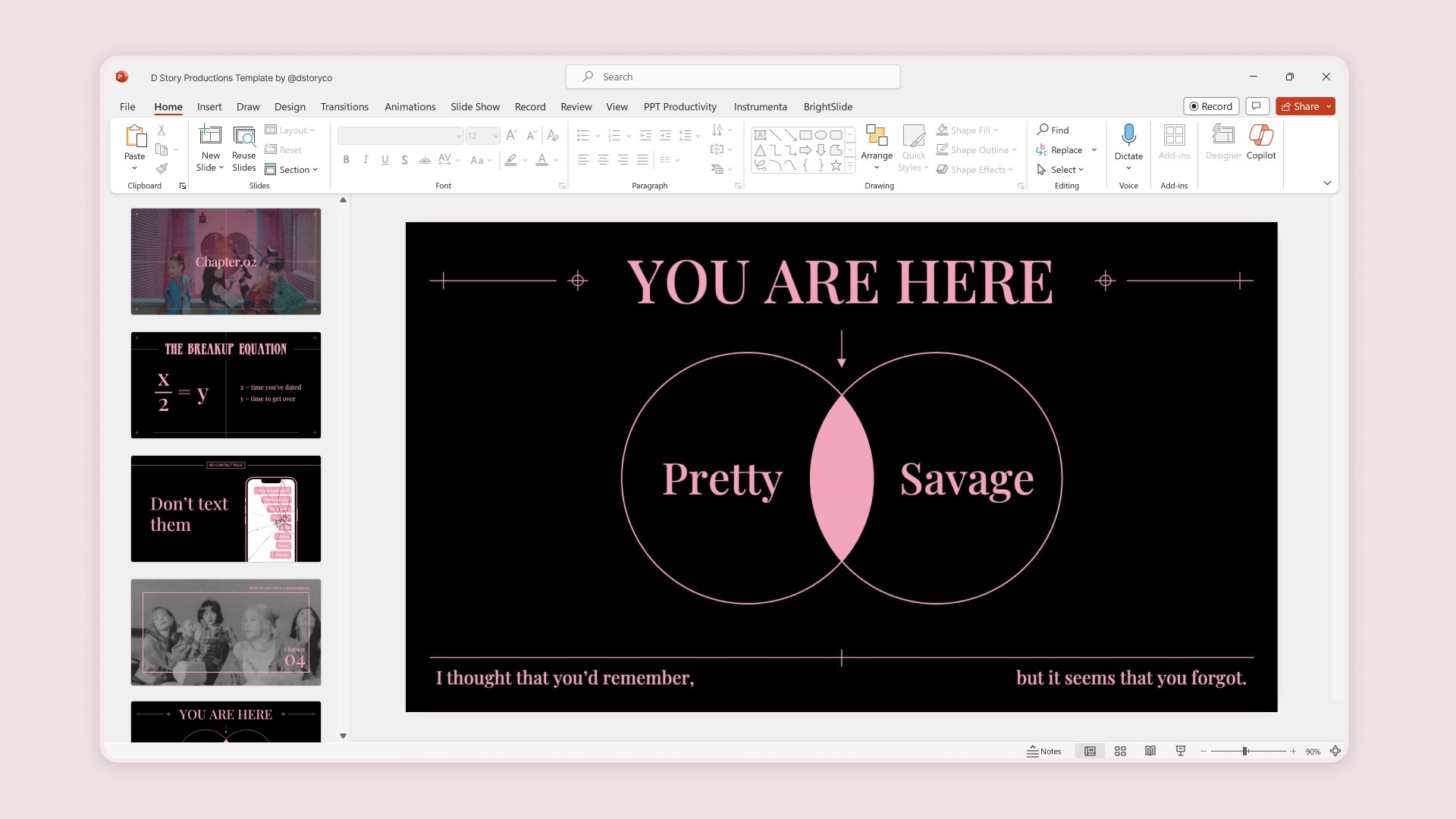Toggle Italic formatting
Viewport: 1456px width, 819px height.
(366, 159)
